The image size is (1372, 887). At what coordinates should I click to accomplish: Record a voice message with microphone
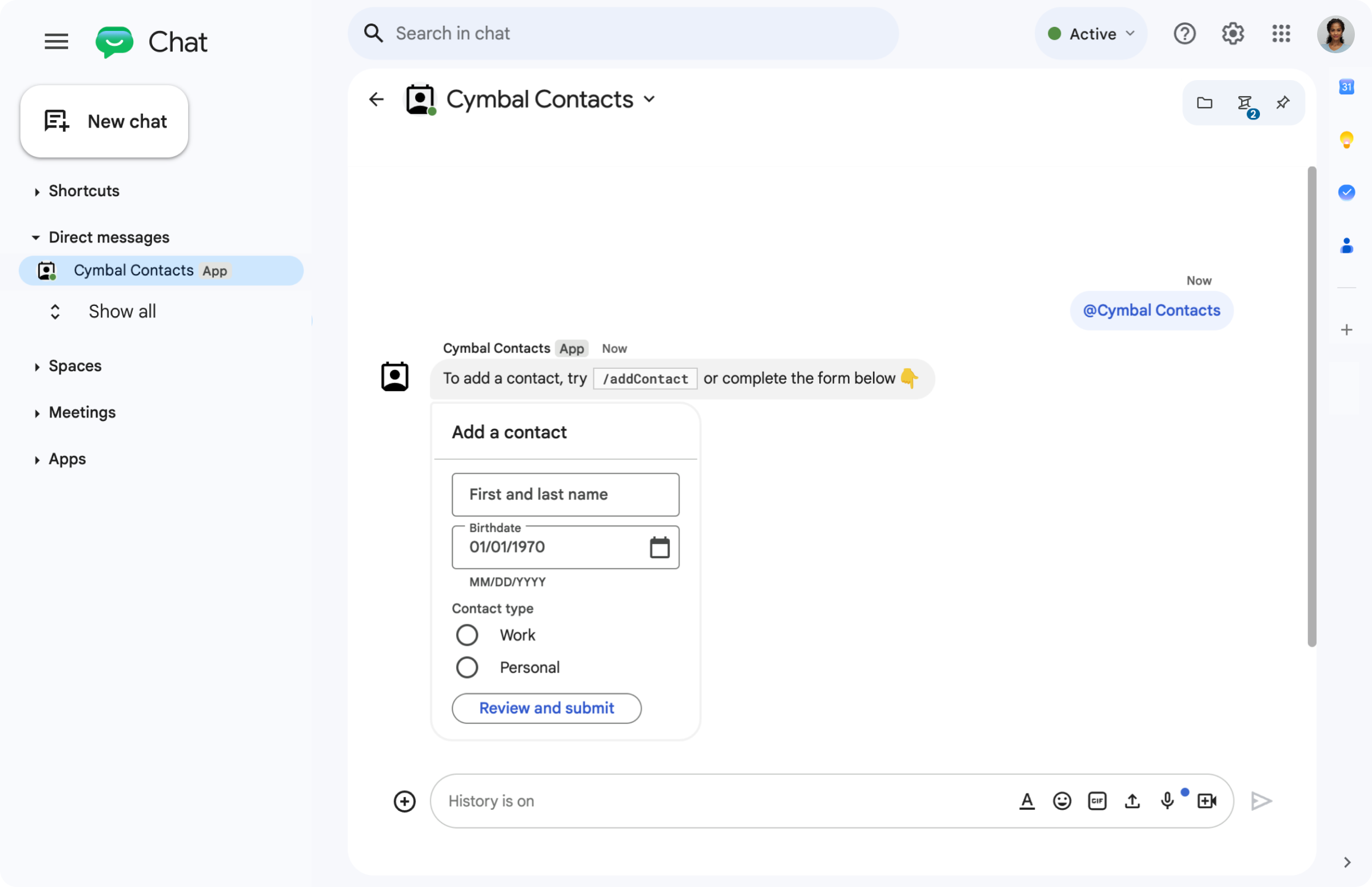(x=1167, y=801)
